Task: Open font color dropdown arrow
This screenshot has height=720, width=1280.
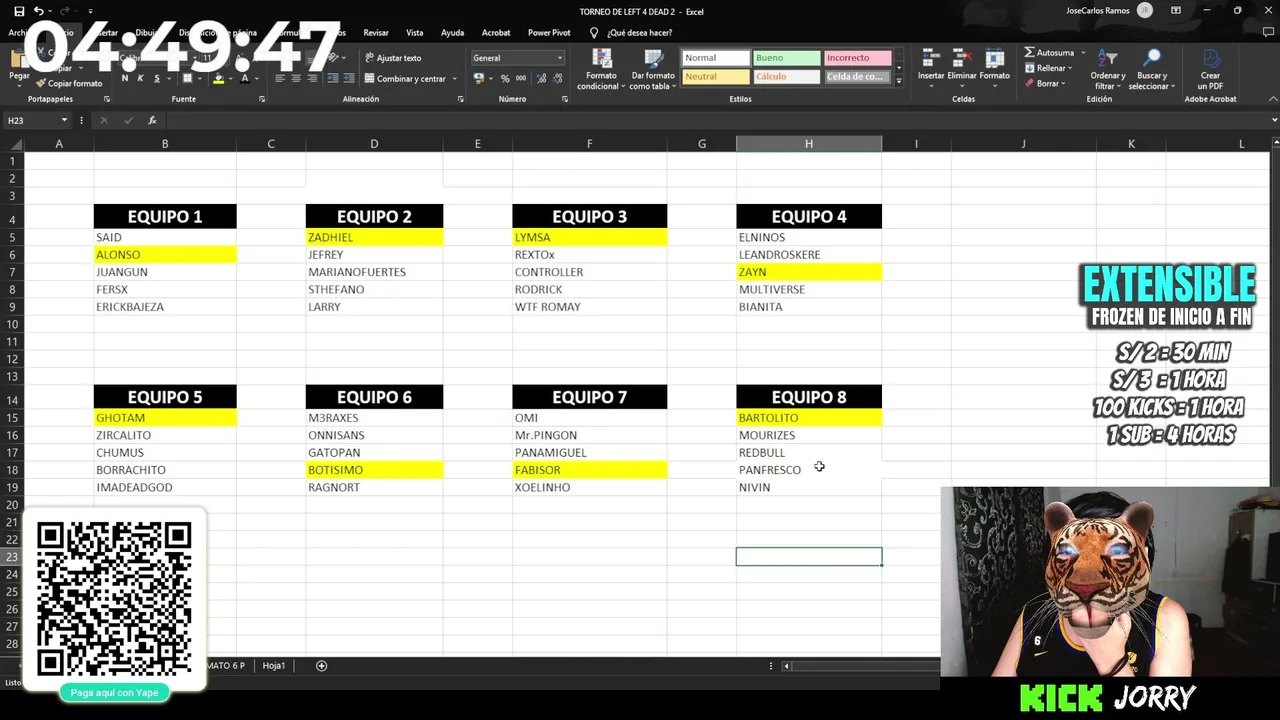Action: (x=256, y=79)
